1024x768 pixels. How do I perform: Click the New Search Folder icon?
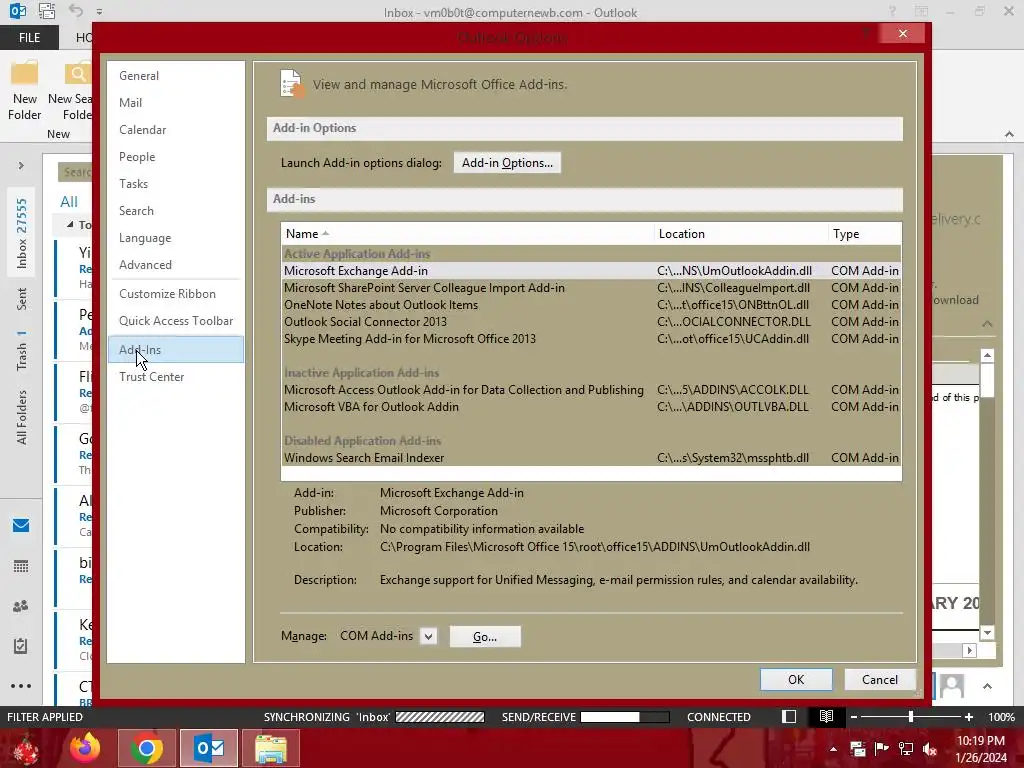click(77, 73)
